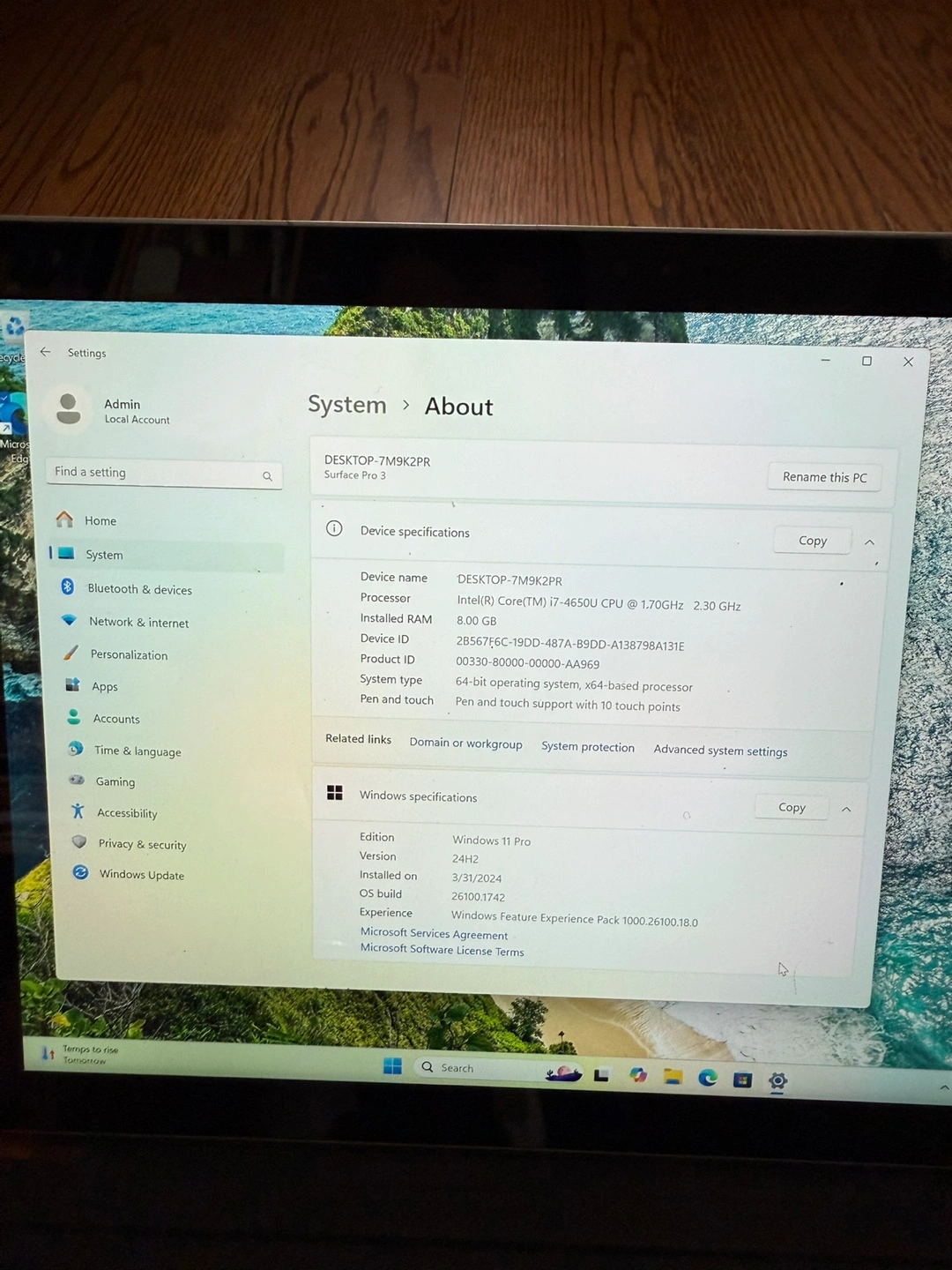Click the Windows specifications logo icon
Screen dimensions: 952x1270
(x=335, y=793)
